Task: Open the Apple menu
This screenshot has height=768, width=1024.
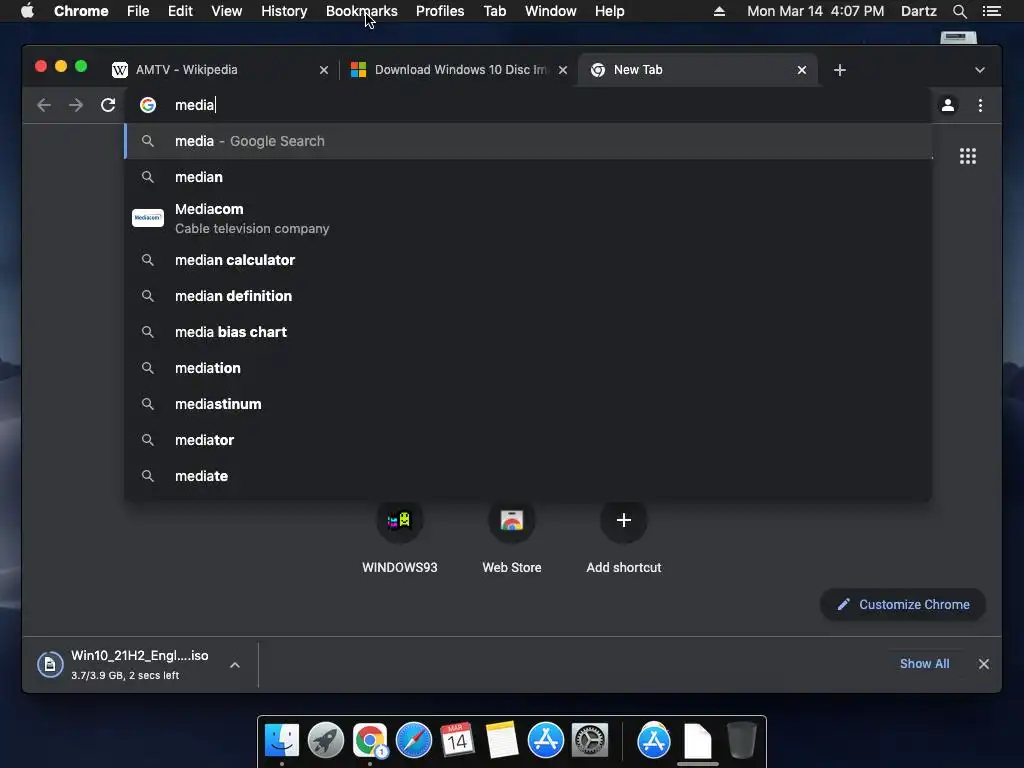Action: tap(27, 11)
